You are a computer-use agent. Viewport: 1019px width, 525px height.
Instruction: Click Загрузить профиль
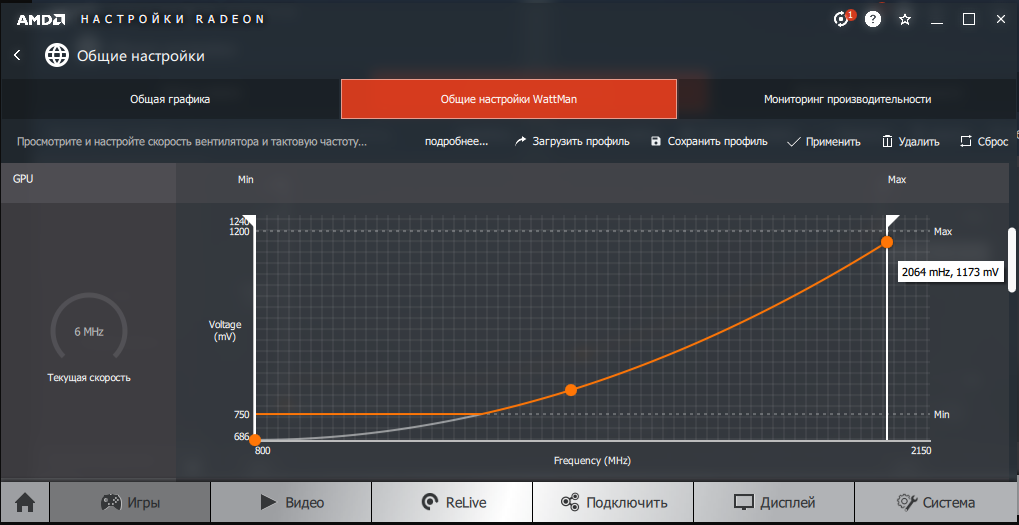(x=572, y=142)
